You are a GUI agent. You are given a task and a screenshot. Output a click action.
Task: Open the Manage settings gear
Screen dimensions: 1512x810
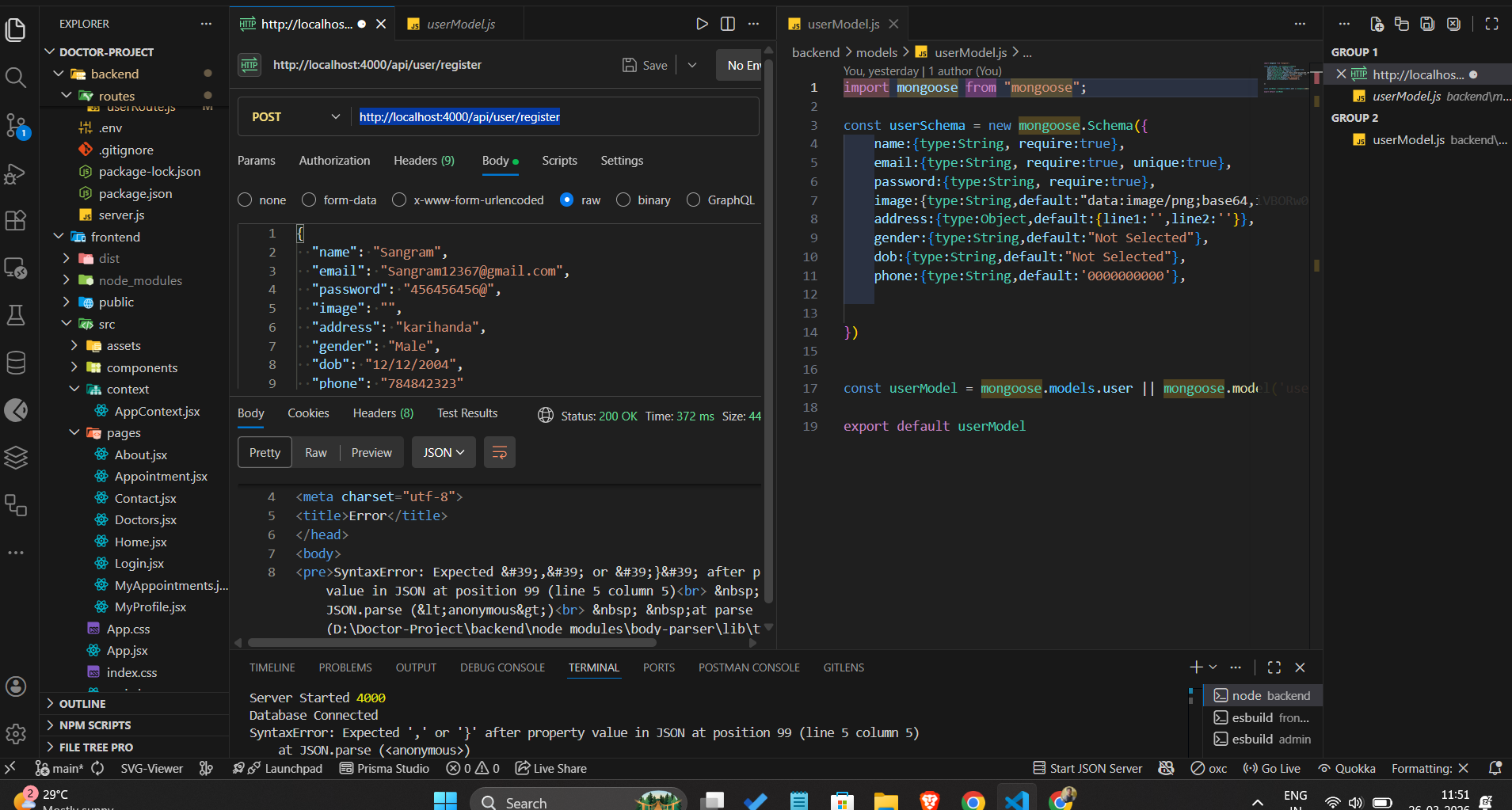click(x=16, y=734)
